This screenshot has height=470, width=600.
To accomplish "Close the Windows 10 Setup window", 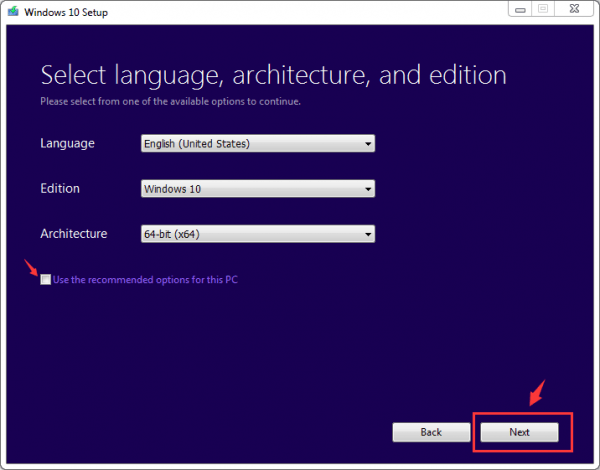I will tap(574, 9).
